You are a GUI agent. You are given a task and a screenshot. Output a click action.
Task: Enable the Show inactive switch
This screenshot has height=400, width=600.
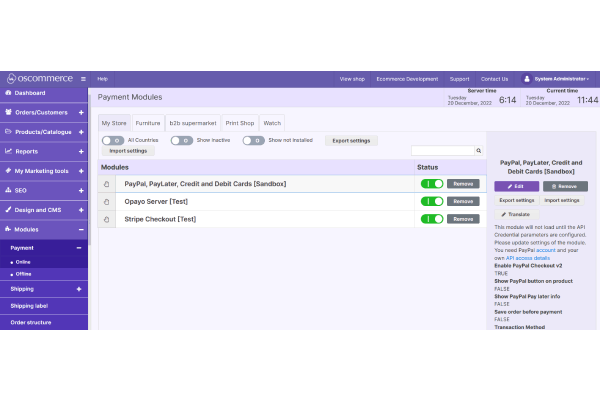[x=181, y=141]
